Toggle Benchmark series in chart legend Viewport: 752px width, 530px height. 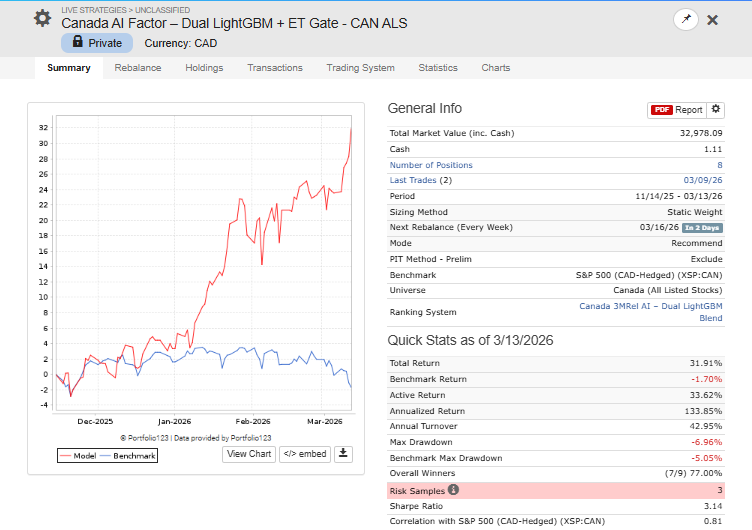[128, 456]
